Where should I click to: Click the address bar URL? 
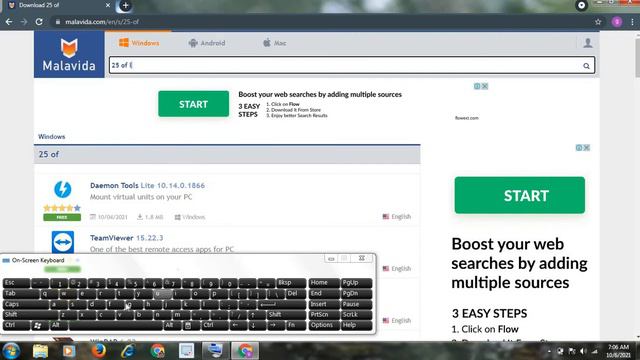(102, 22)
